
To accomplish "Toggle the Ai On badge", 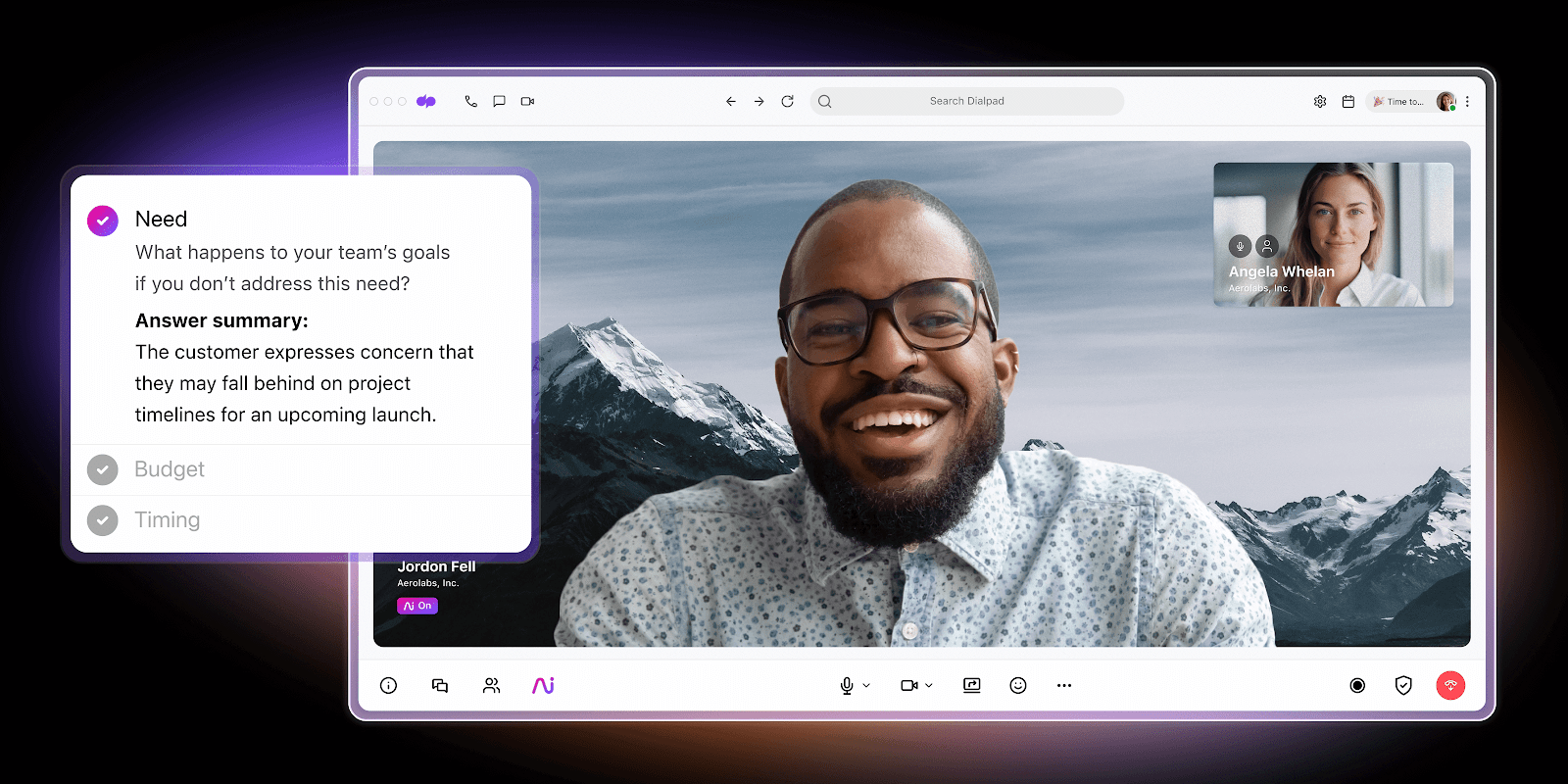I will pos(417,606).
